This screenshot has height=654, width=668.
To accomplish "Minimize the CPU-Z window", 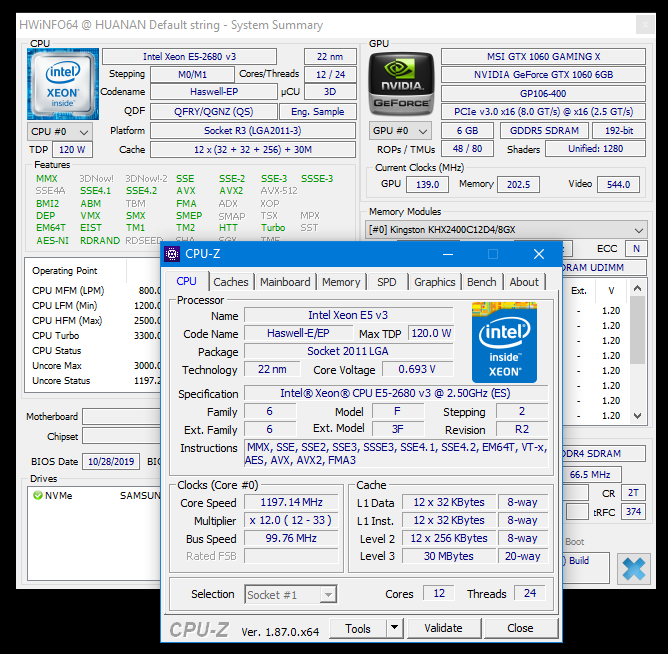I will (x=448, y=254).
